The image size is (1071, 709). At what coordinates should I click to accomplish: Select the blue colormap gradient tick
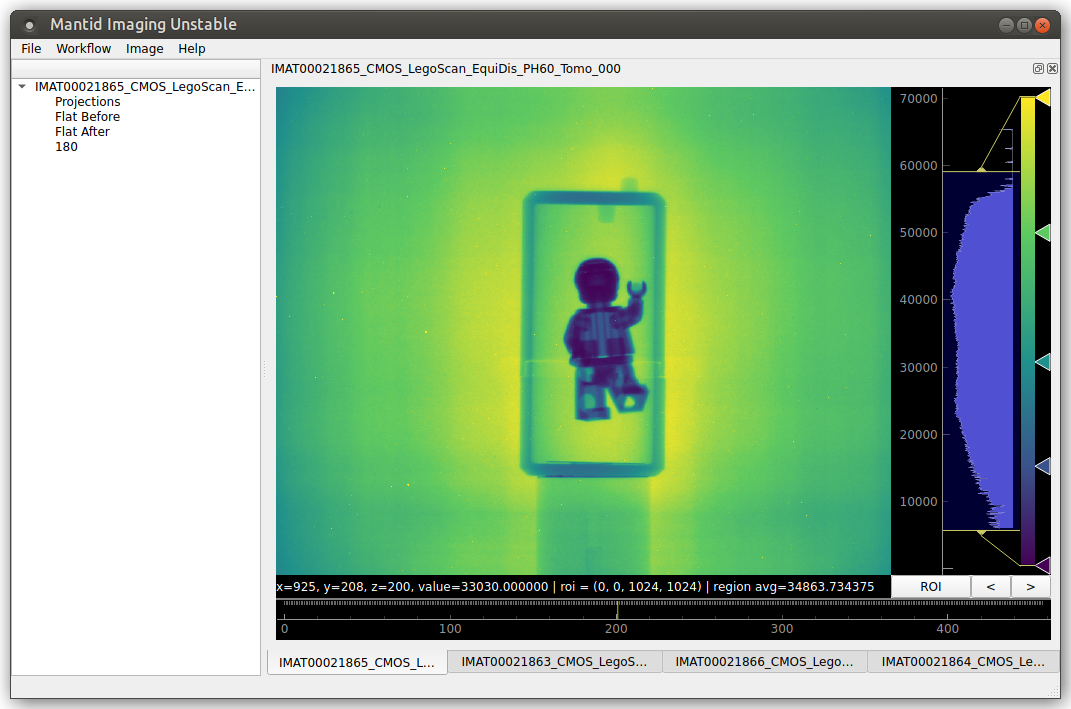point(1043,467)
